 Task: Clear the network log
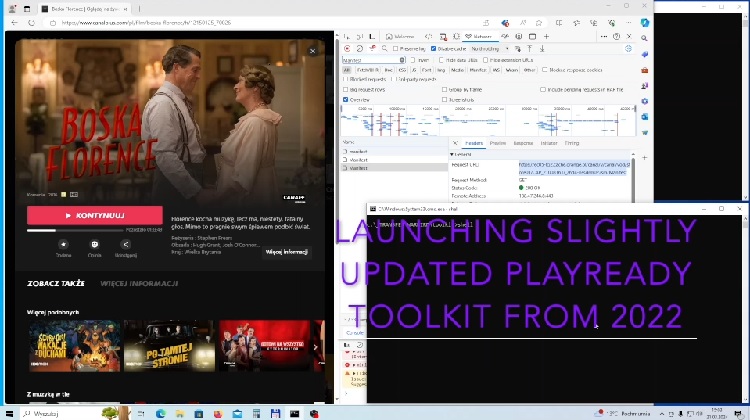tap(360, 49)
